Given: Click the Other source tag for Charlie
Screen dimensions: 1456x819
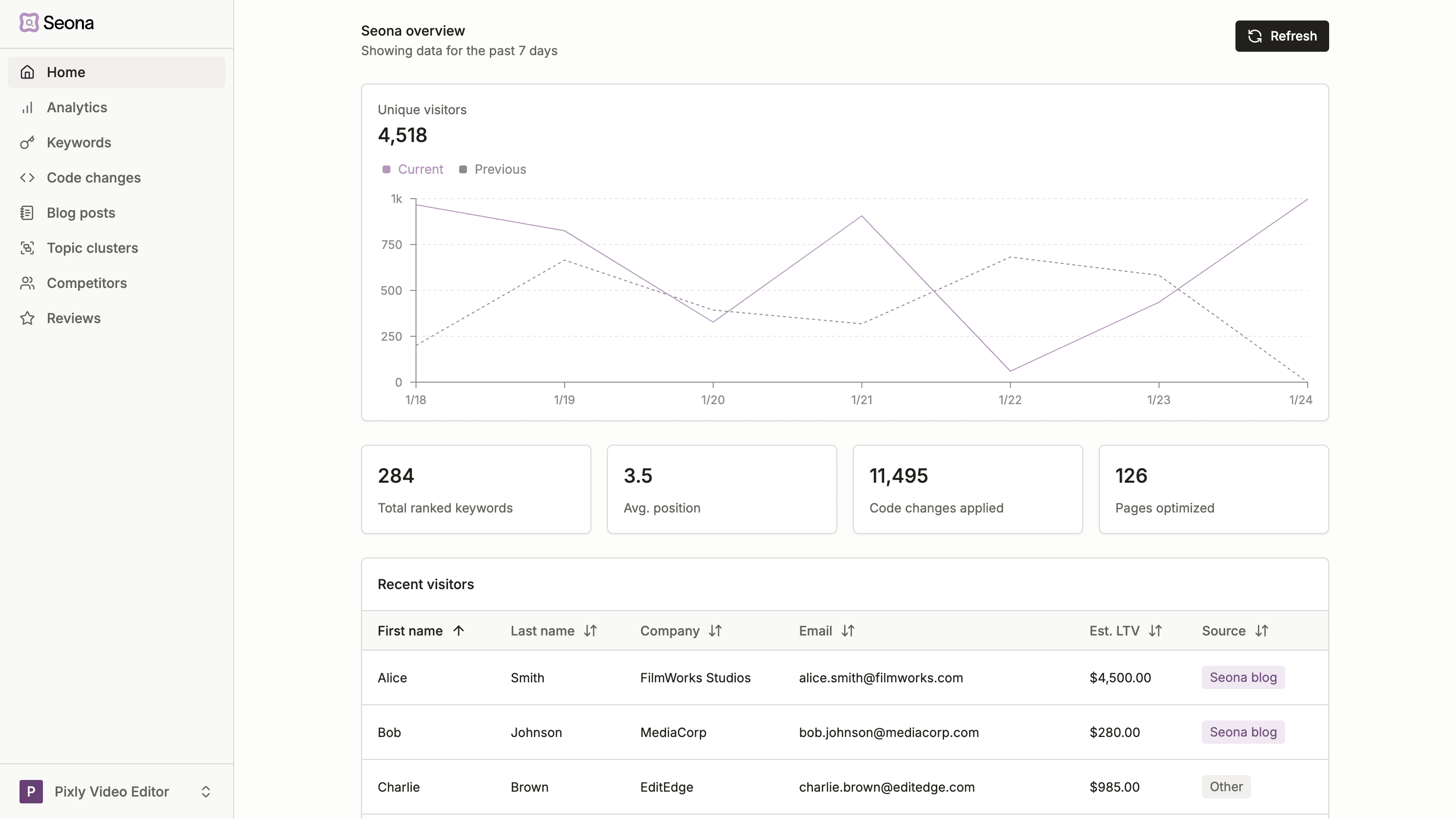Looking at the screenshot, I should (1226, 787).
